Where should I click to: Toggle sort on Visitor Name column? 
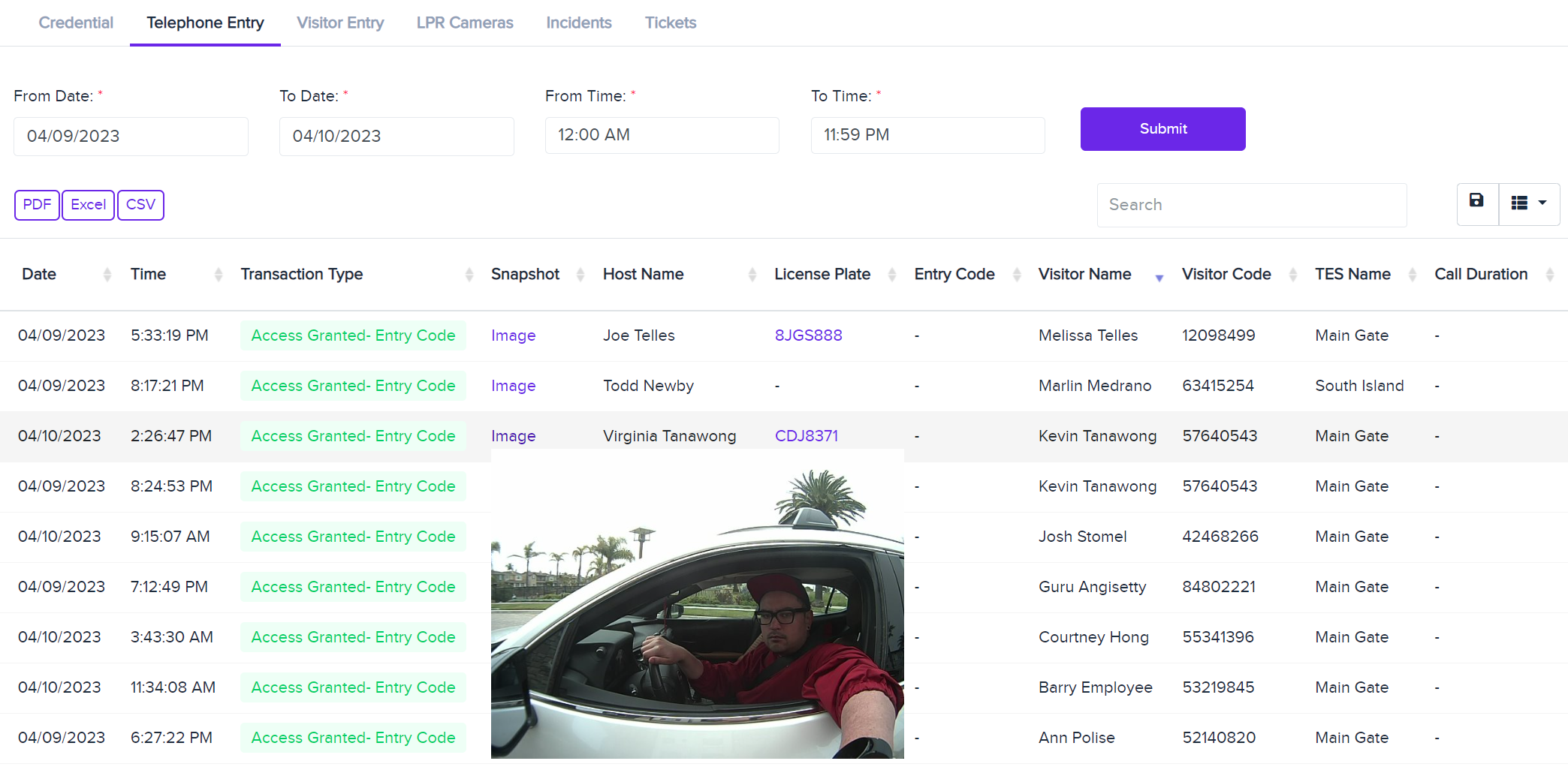click(x=1084, y=275)
